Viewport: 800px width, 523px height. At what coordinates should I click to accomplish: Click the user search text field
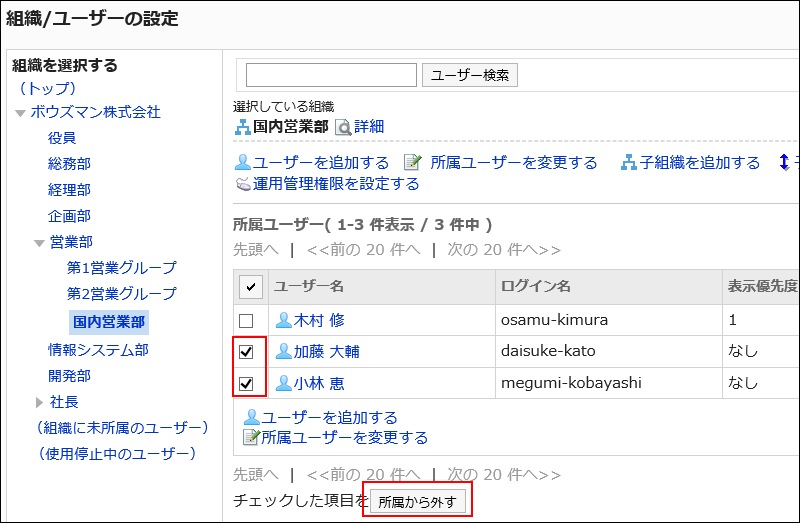331,75
